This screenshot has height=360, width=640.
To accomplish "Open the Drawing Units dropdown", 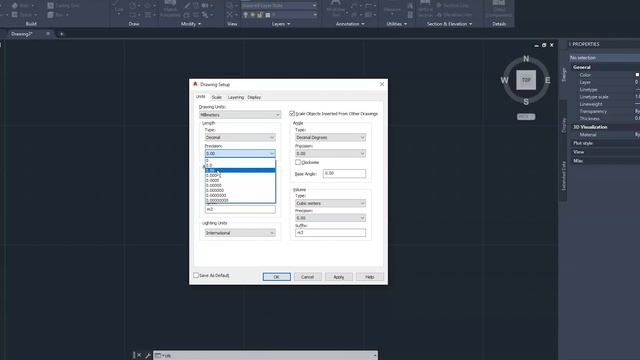I will (x=240, y=115).
